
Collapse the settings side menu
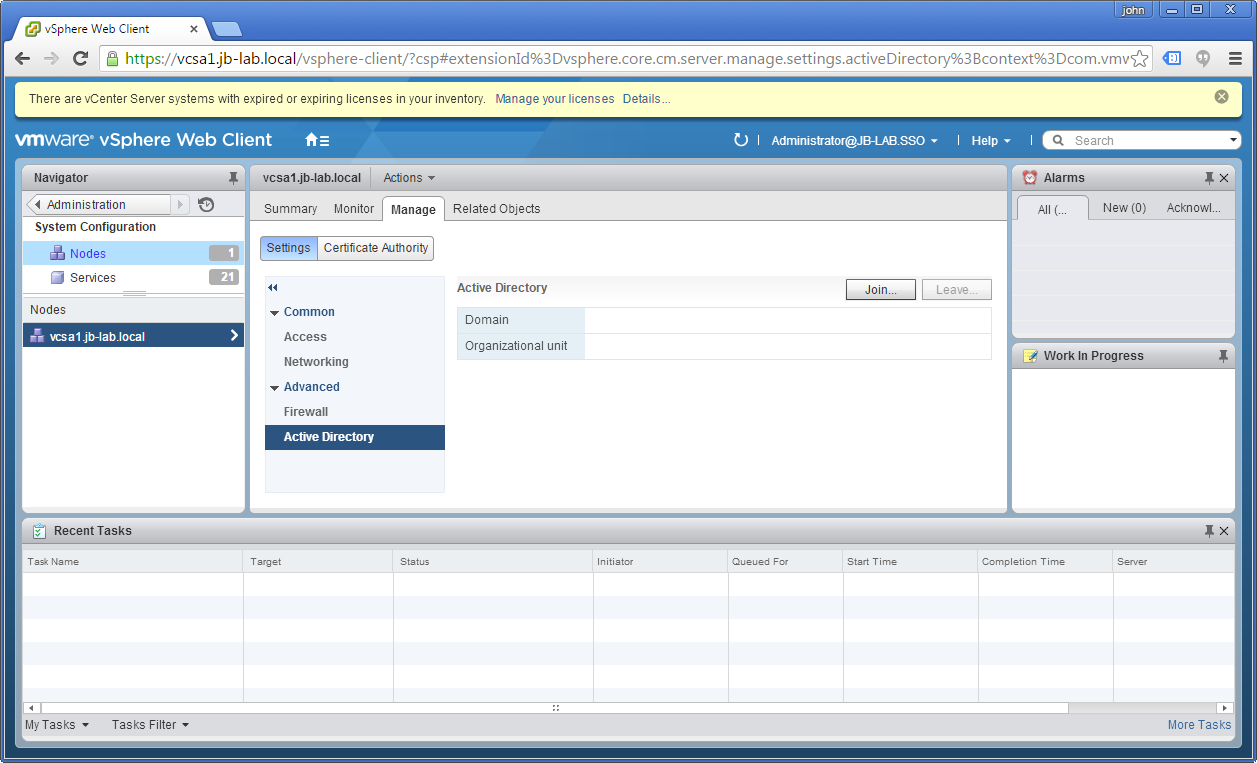click(273, 288)
